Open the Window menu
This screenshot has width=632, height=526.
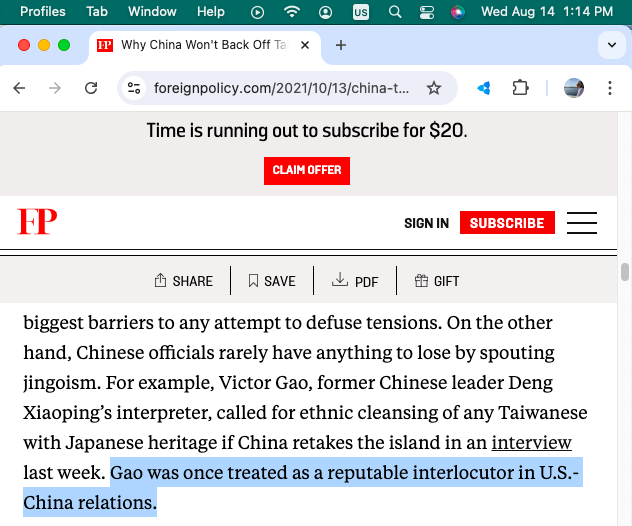[152, 12]
